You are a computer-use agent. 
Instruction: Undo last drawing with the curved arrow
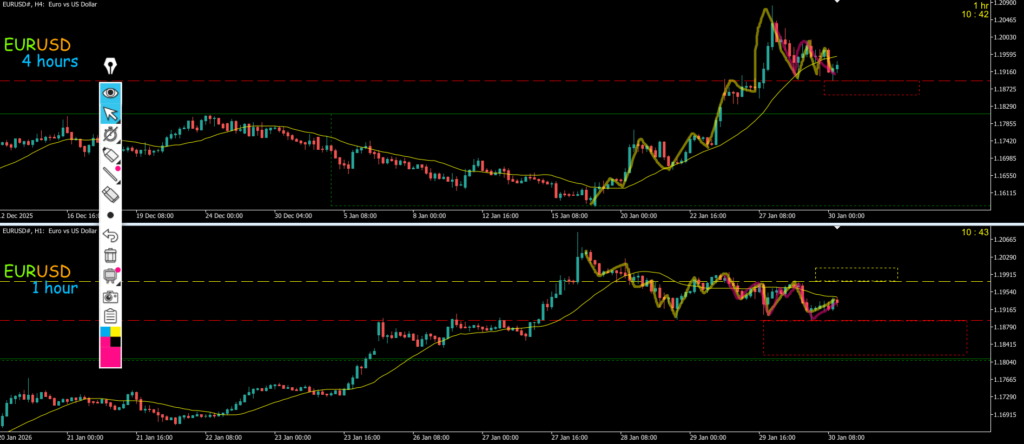110,235
